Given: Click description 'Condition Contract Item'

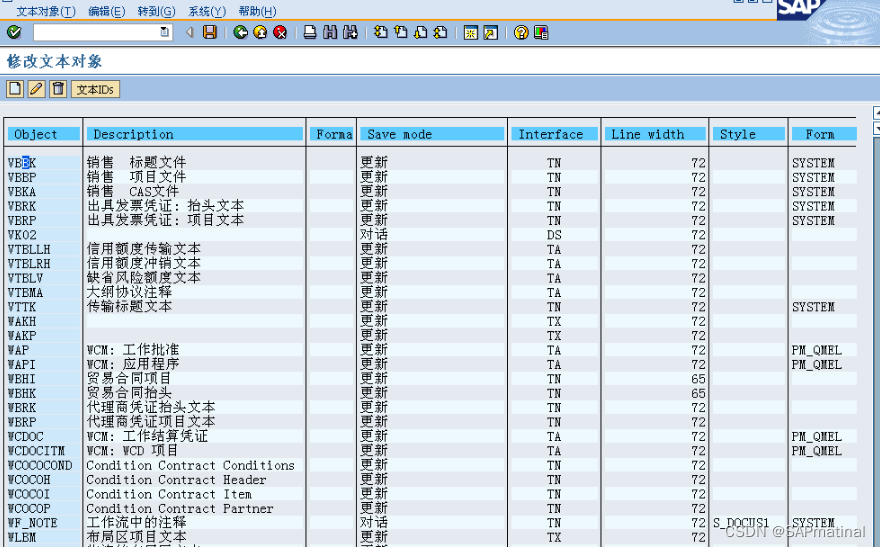Looking at the screenshot, I should (x=169, y=494).
